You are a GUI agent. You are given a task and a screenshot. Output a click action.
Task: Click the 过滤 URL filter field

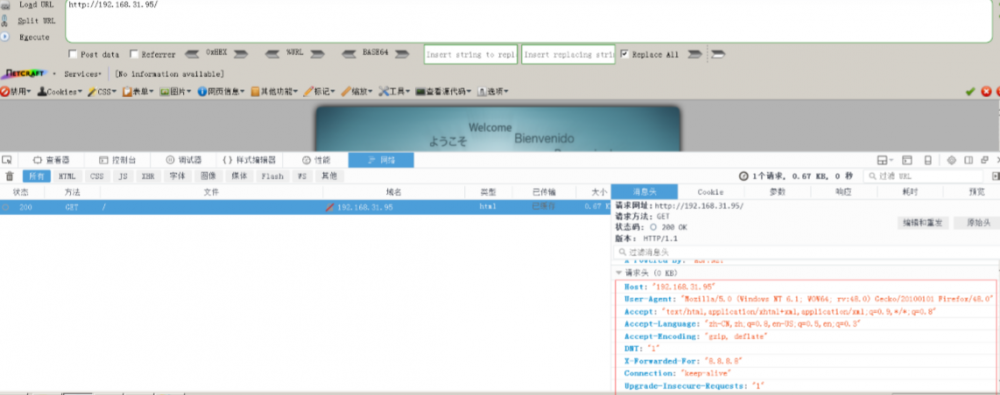[924, 176]
